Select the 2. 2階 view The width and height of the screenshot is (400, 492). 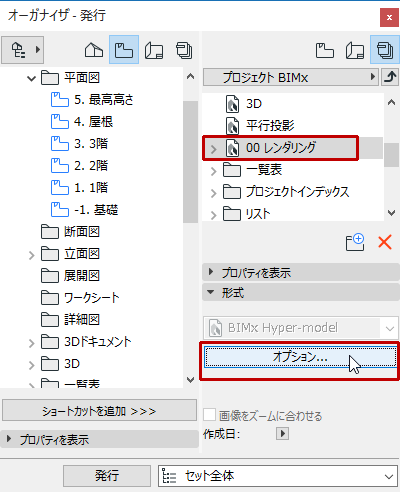click(79, 166)
